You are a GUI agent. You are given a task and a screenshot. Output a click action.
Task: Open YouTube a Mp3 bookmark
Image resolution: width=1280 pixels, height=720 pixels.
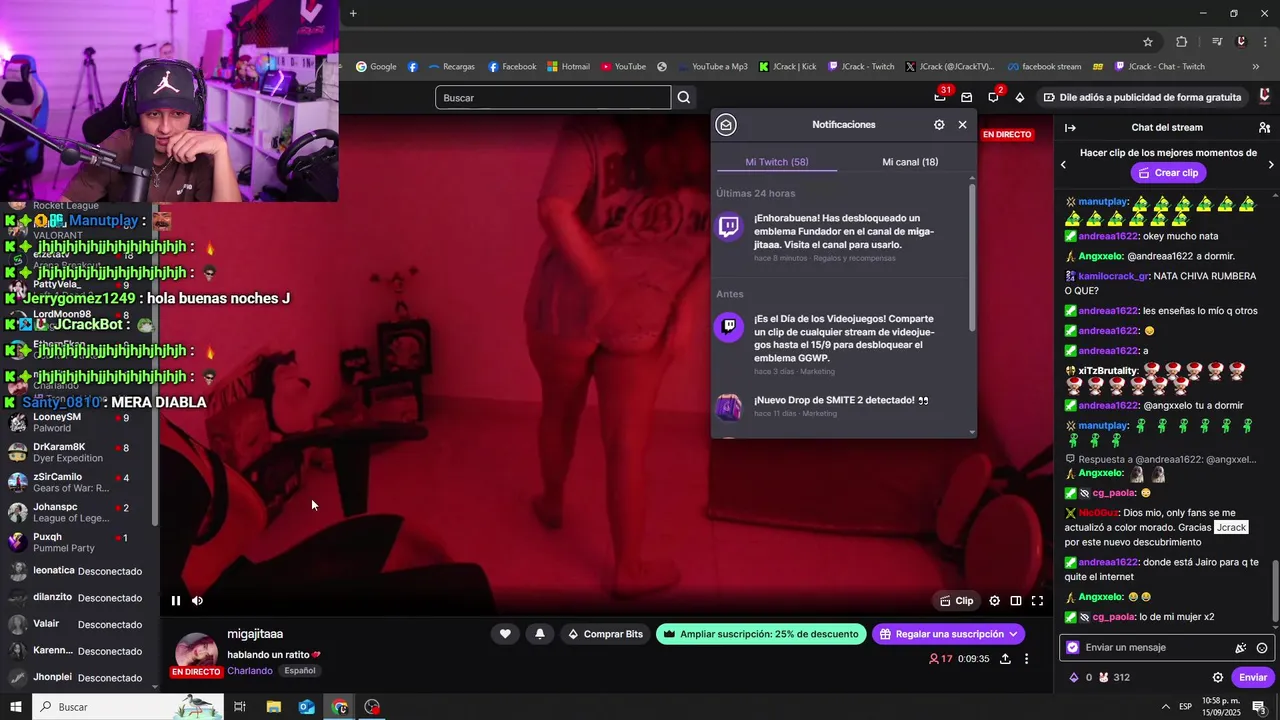(x=712, y=67)
